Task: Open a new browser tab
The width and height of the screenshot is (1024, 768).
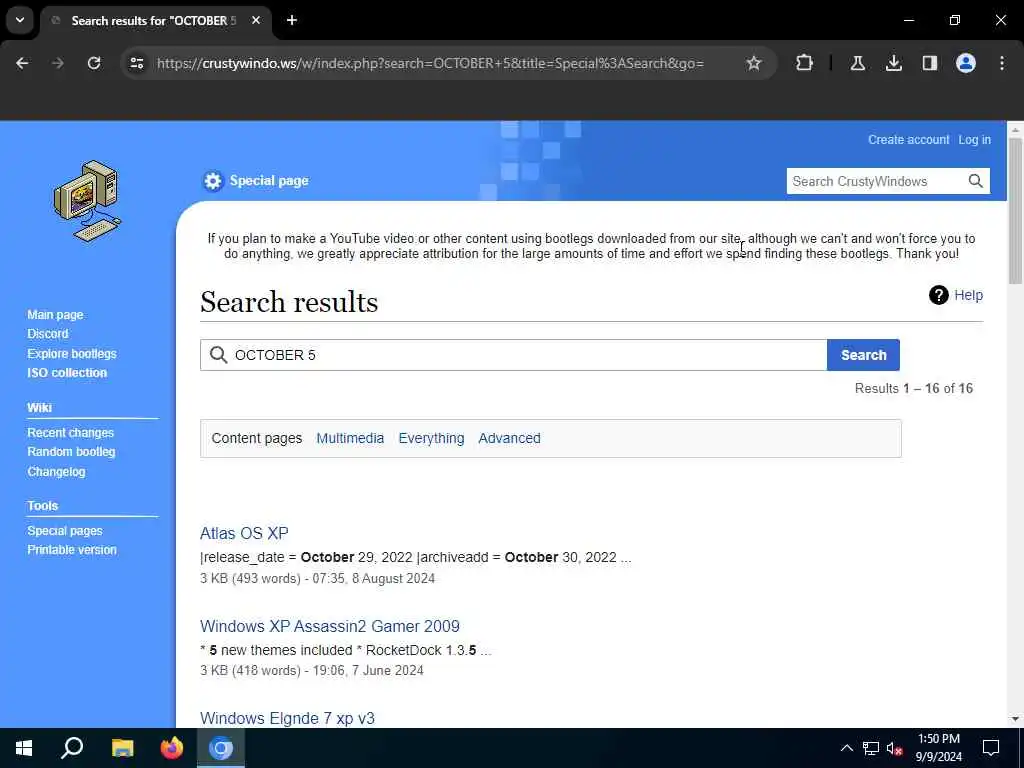Action: coord(292,20)
